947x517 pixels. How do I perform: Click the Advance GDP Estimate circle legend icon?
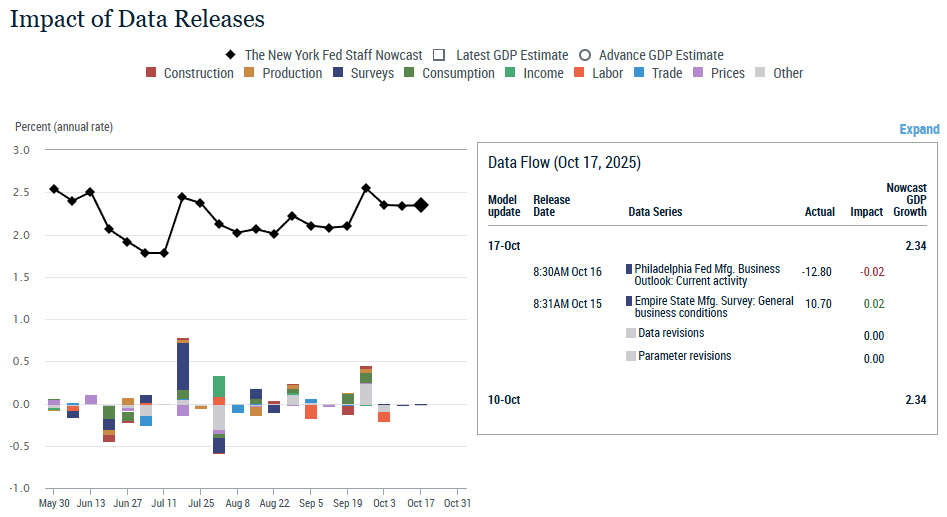[x=585, y=55]
